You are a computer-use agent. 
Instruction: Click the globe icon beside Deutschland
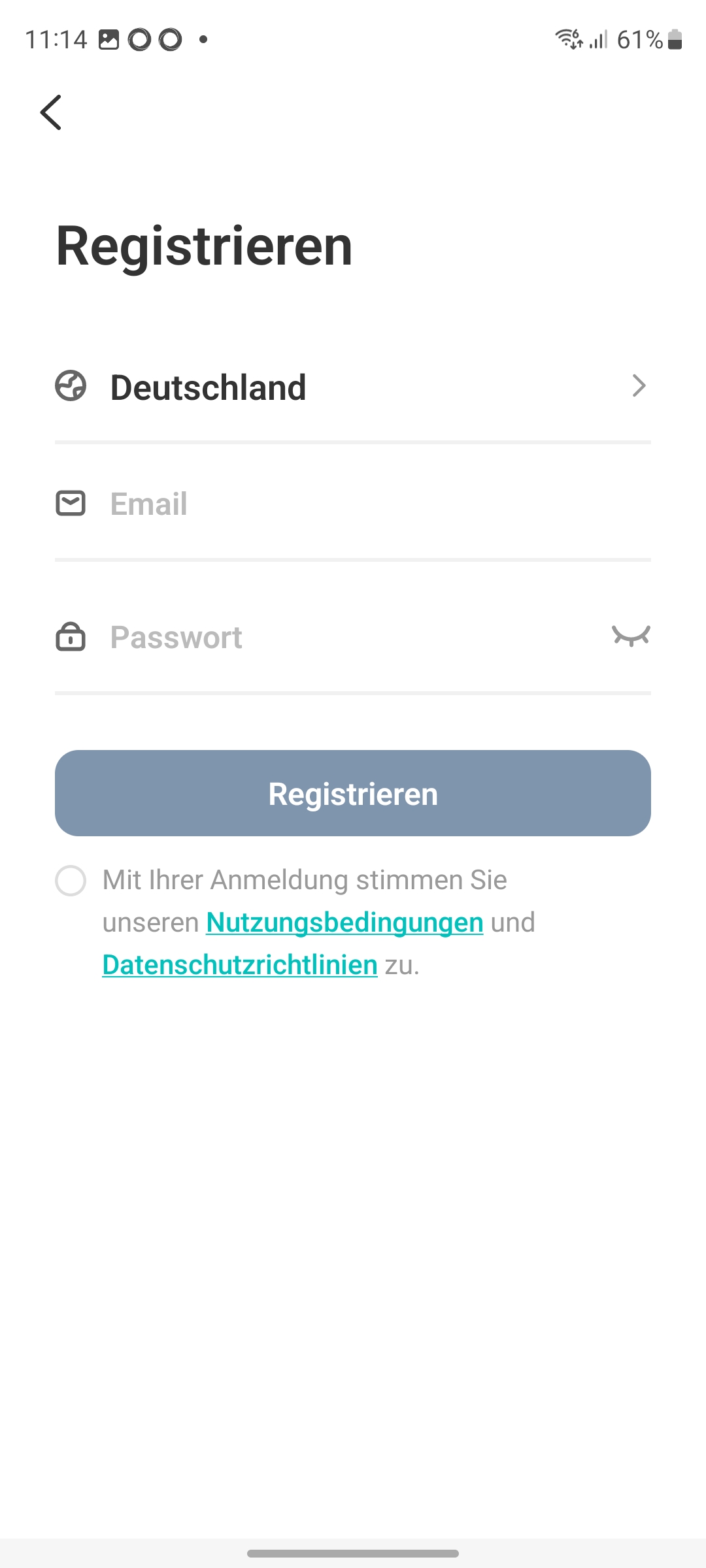[71, 385]
